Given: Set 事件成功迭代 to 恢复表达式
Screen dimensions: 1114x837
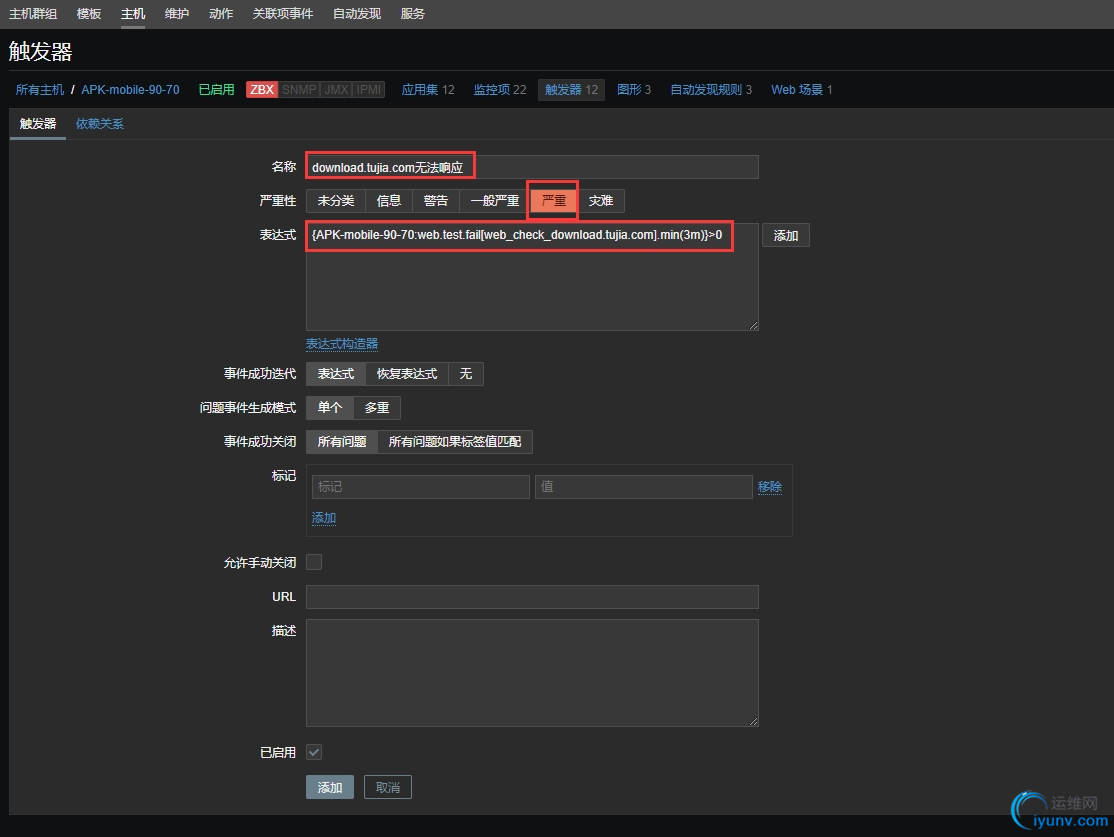Looking at the screenshot, I should (406, 374).
